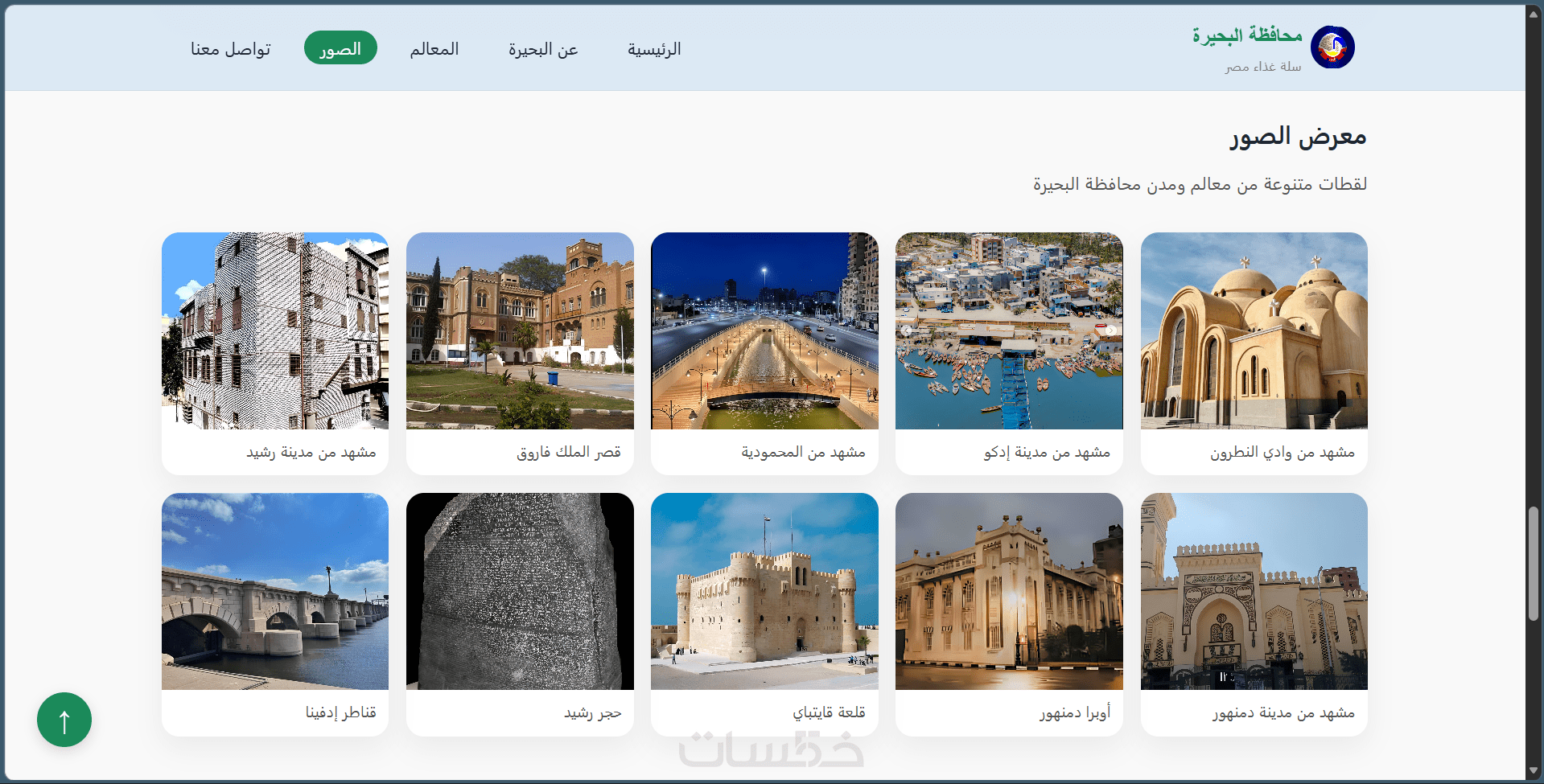Click the green scroll-to-top arrow button
This screenshot has height=784, width=1544.
(64, 720)
